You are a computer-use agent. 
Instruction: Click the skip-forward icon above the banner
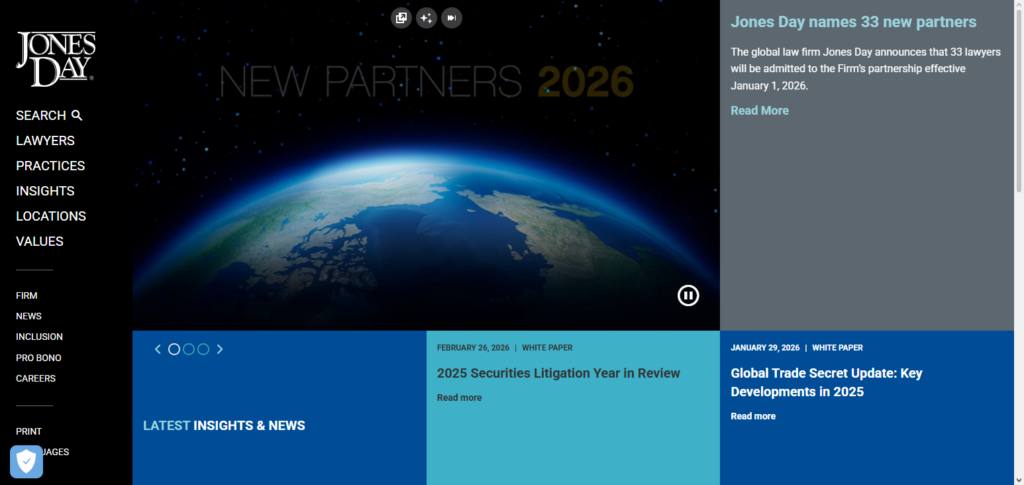pos(451,18)
